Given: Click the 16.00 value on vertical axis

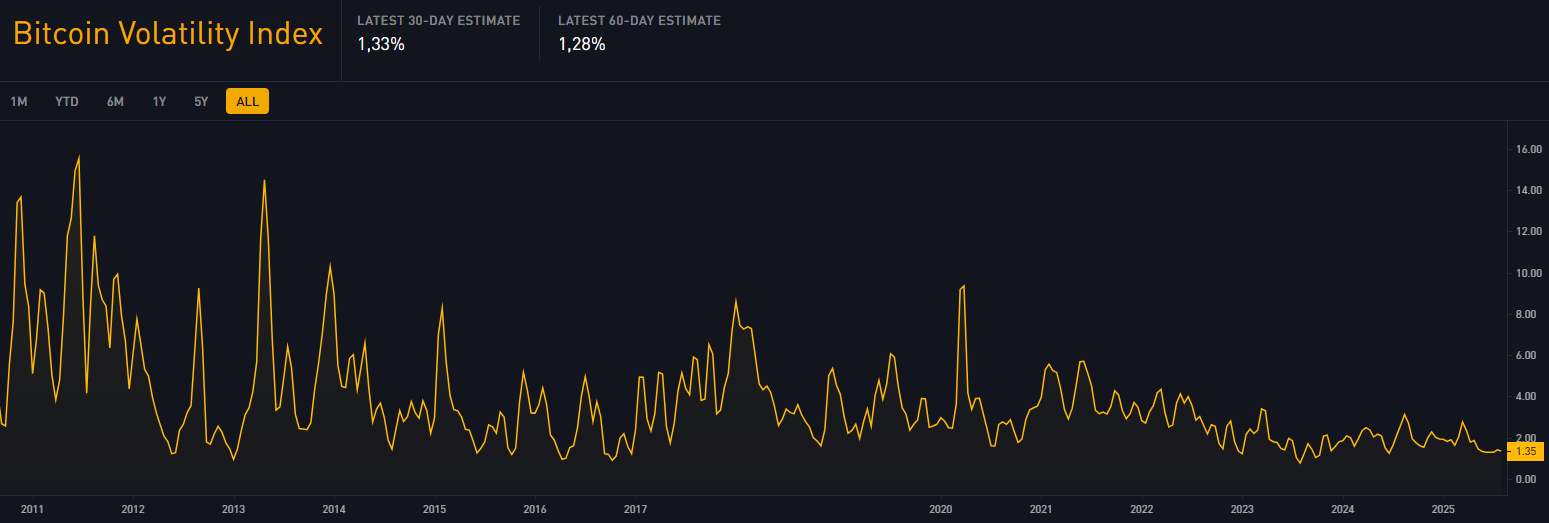Looking at the screenshot, I should click(x=1527, y=149).
